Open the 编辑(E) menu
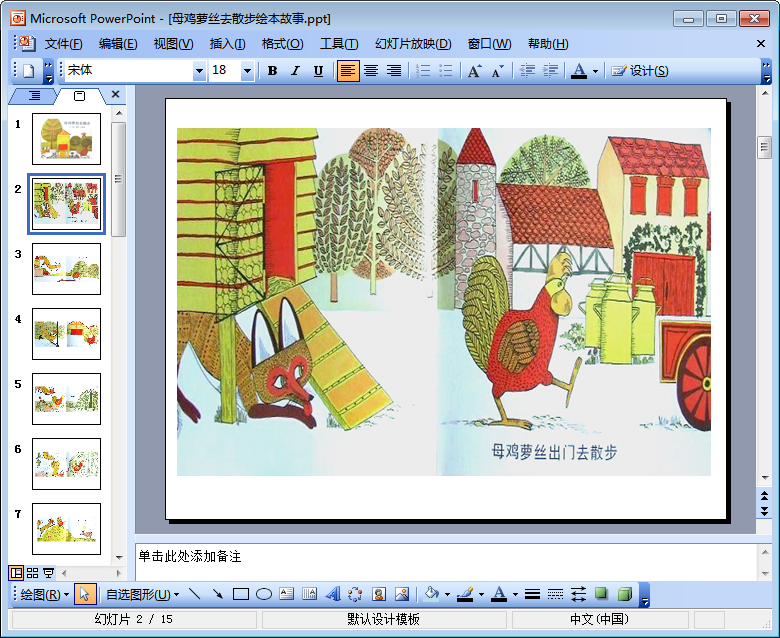This screenshot has width=780, height=638. pos(118,44)
